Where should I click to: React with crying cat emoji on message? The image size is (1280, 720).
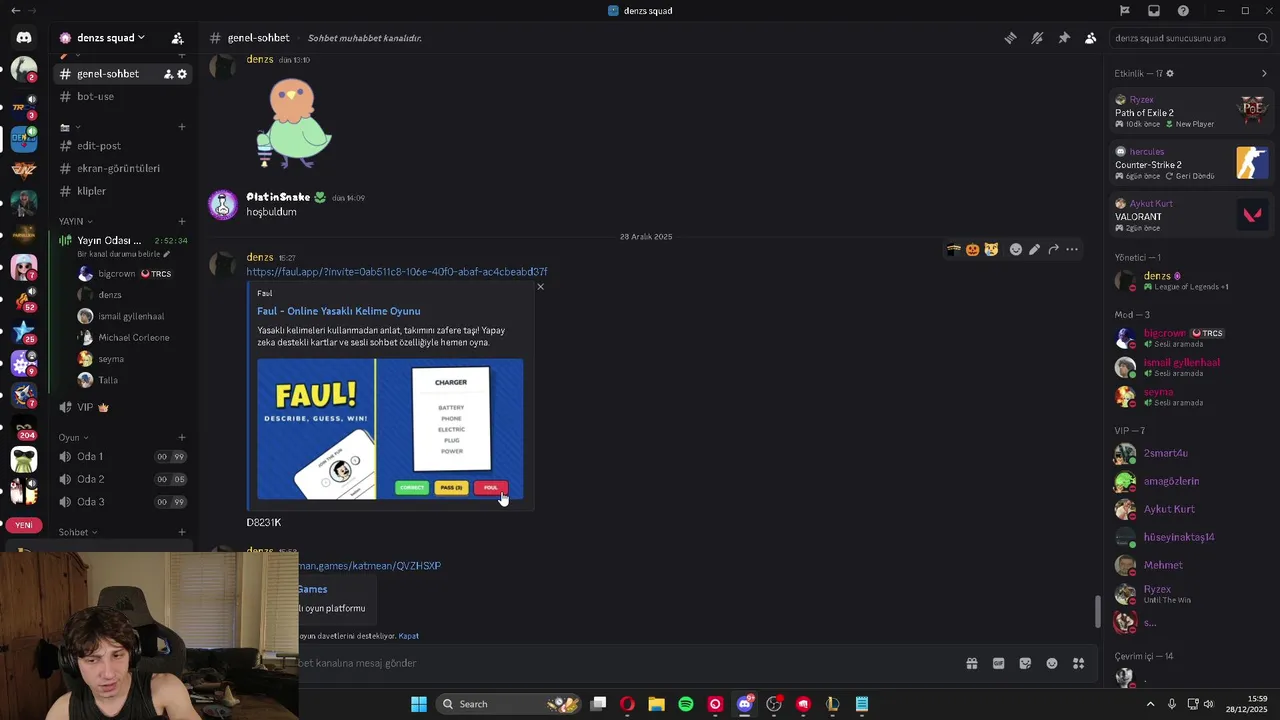[x=991, y=249]
